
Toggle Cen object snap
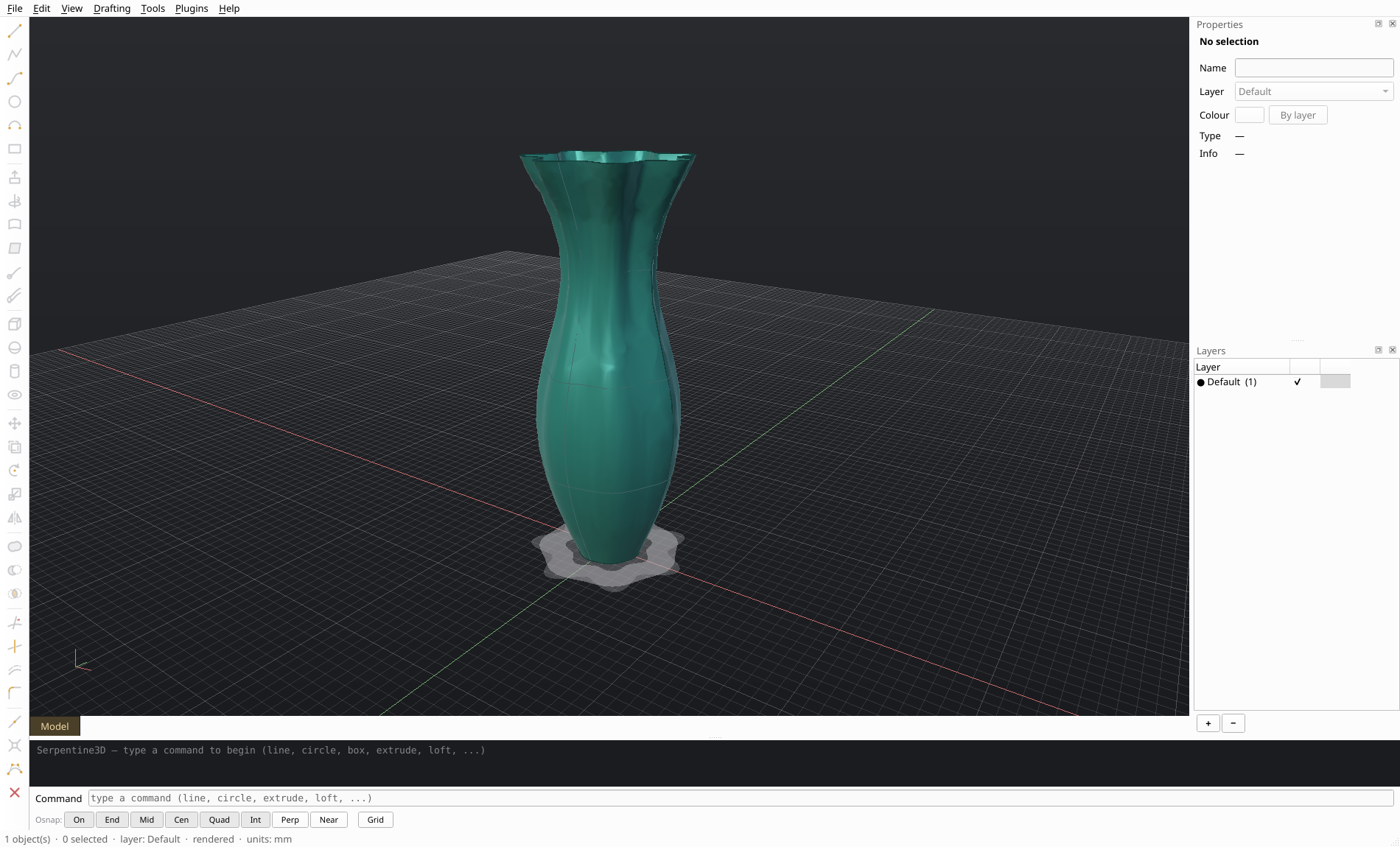[181, 820]
